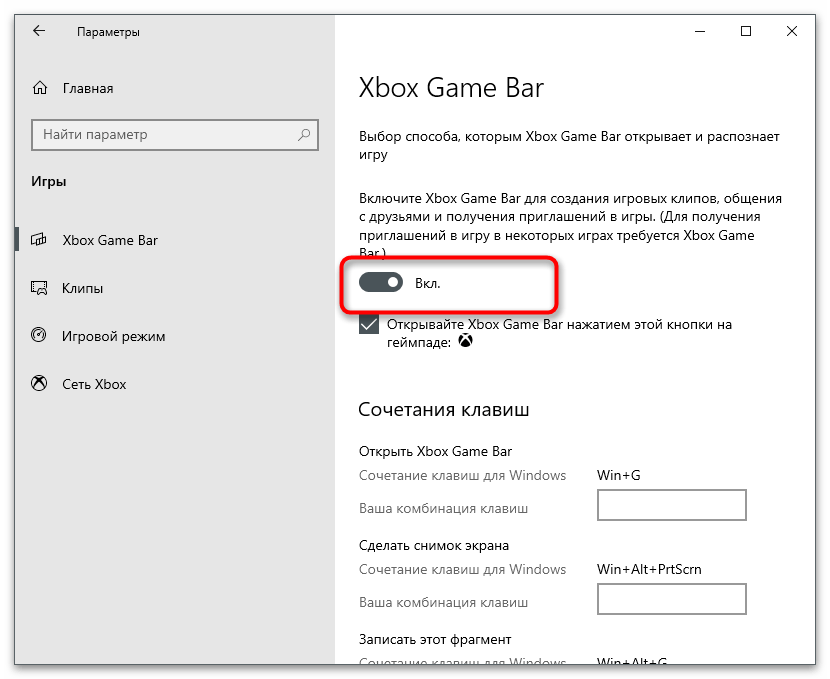Click the Игровой режим gauge icon
Screen dimensions: 830x679
39,336
